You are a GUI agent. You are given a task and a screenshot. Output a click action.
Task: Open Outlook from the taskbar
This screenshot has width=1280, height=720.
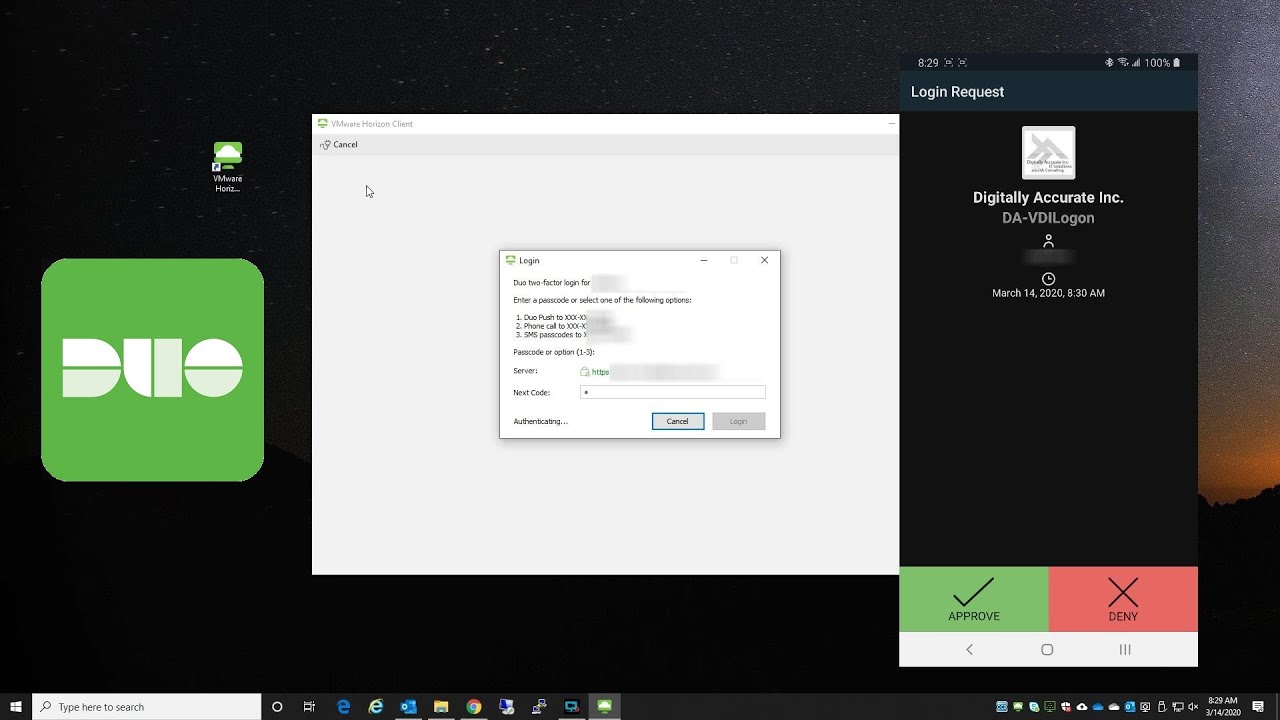coord(408,706)
